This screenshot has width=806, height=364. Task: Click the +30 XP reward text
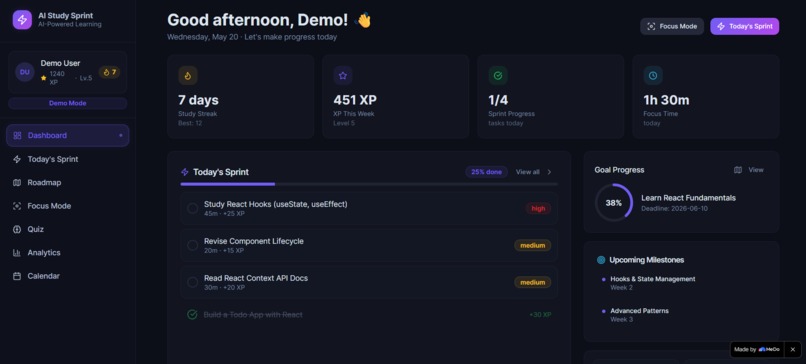(x=540, y=315)
